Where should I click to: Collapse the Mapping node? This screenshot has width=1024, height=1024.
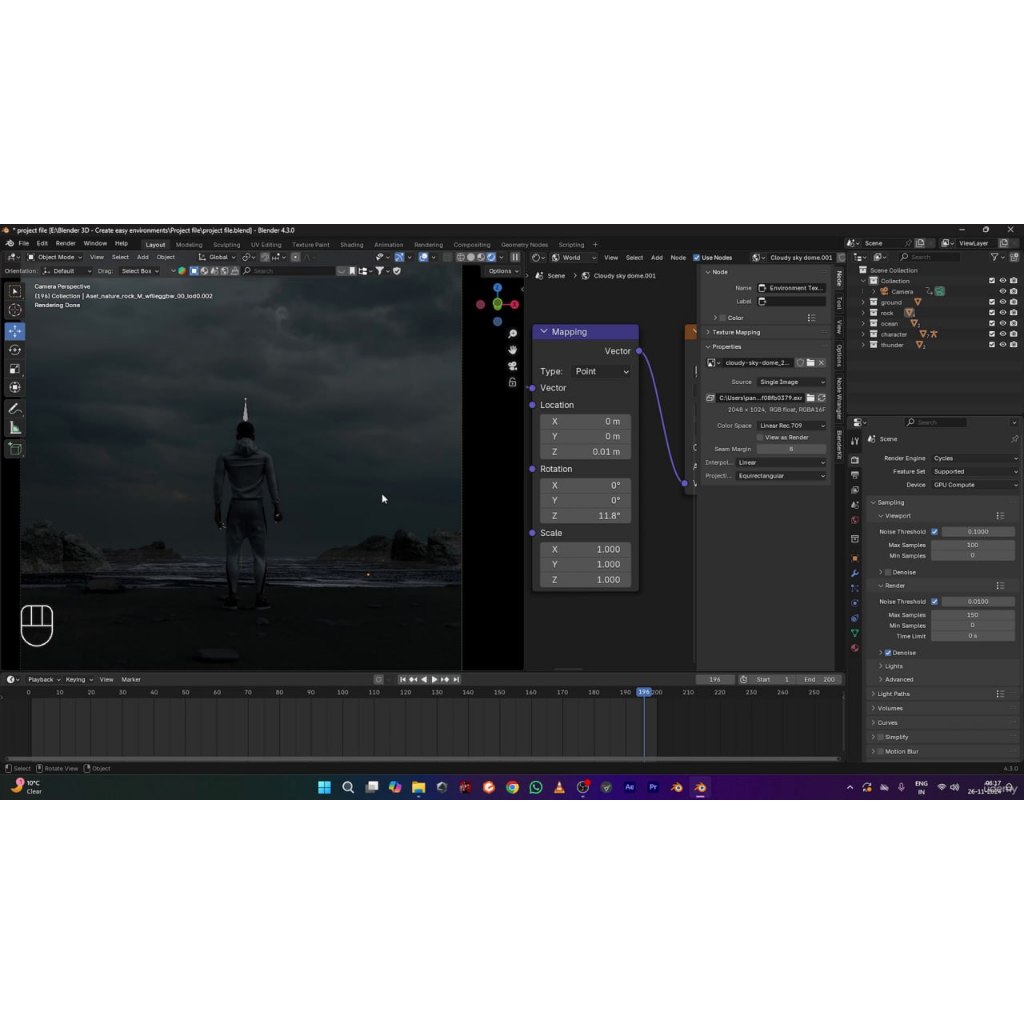(544, 332)
